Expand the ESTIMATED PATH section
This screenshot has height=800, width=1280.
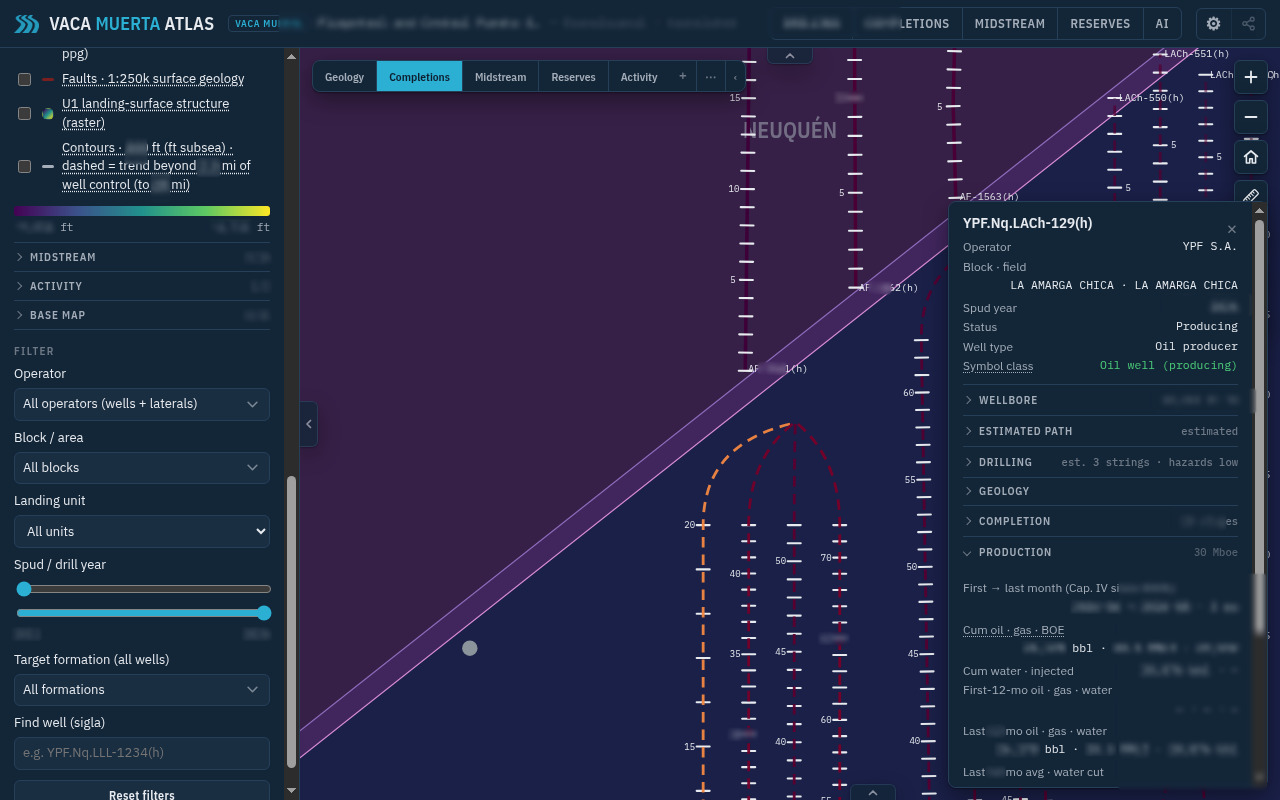coord(1100,431)
